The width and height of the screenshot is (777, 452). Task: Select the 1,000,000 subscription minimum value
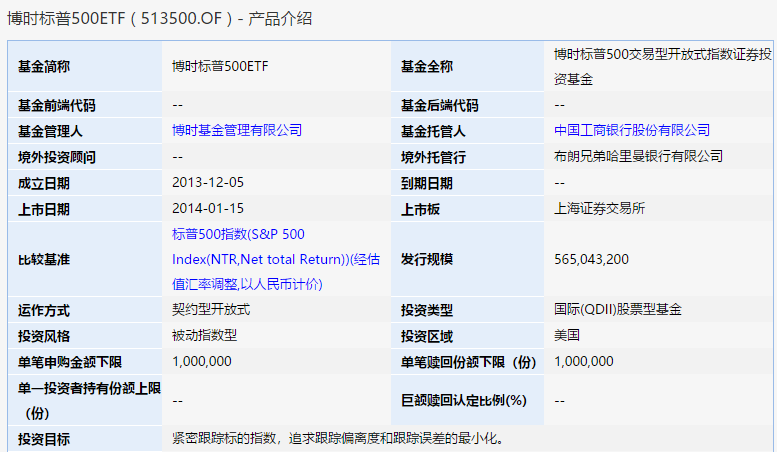click(202, 361)
